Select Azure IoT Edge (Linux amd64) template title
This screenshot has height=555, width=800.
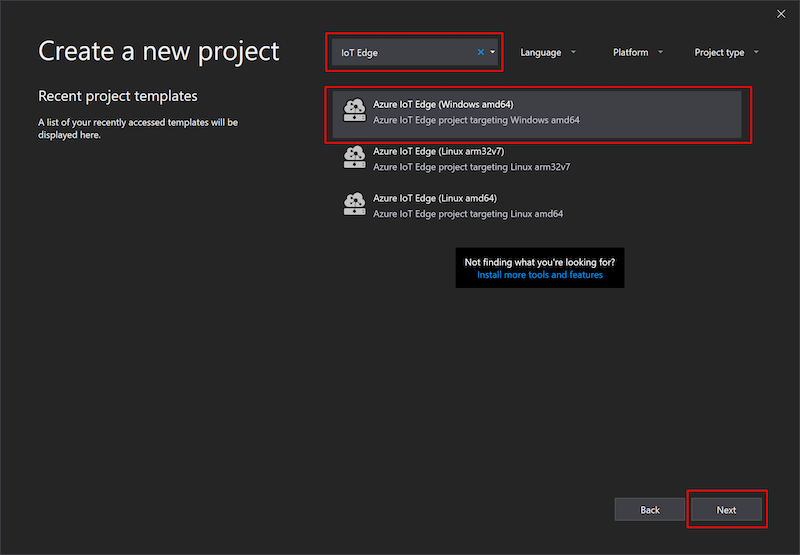435,198
